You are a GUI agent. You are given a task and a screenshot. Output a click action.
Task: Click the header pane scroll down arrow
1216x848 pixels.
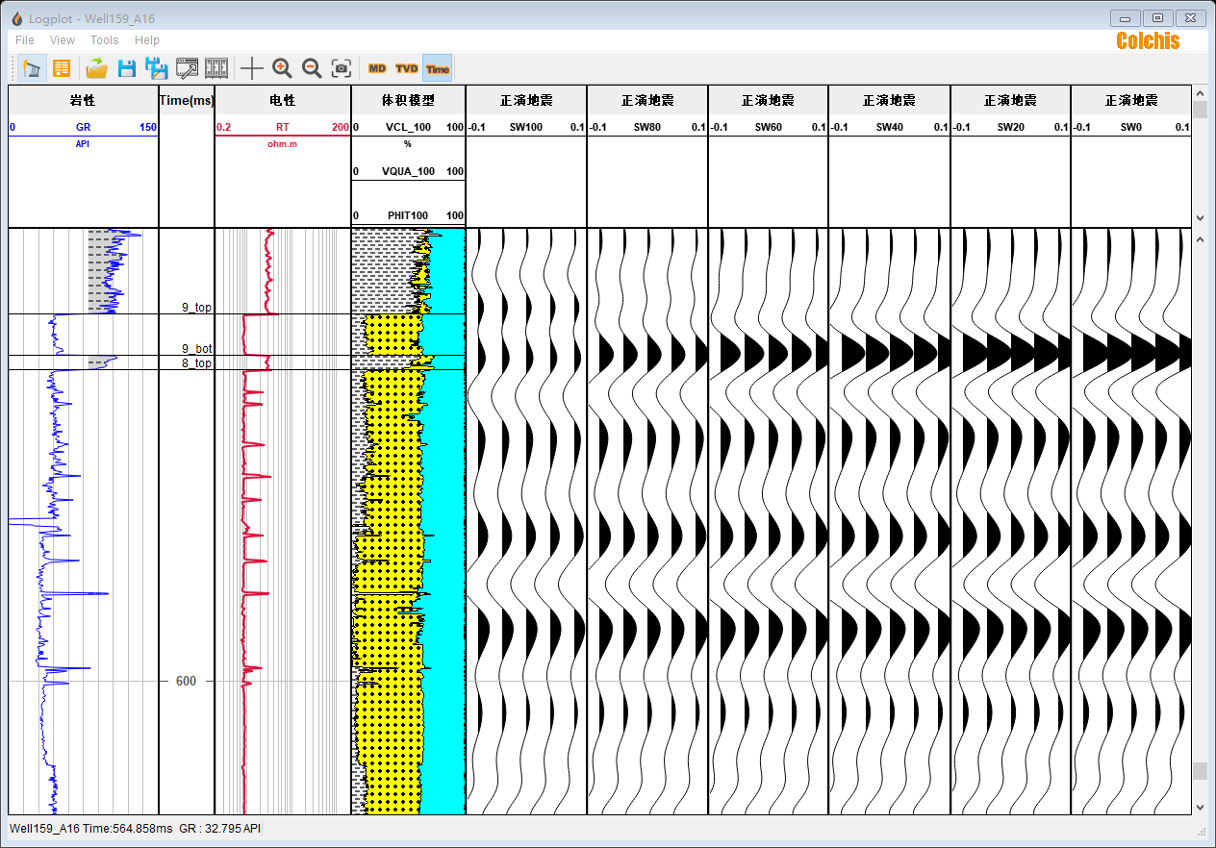(1200, 218)
